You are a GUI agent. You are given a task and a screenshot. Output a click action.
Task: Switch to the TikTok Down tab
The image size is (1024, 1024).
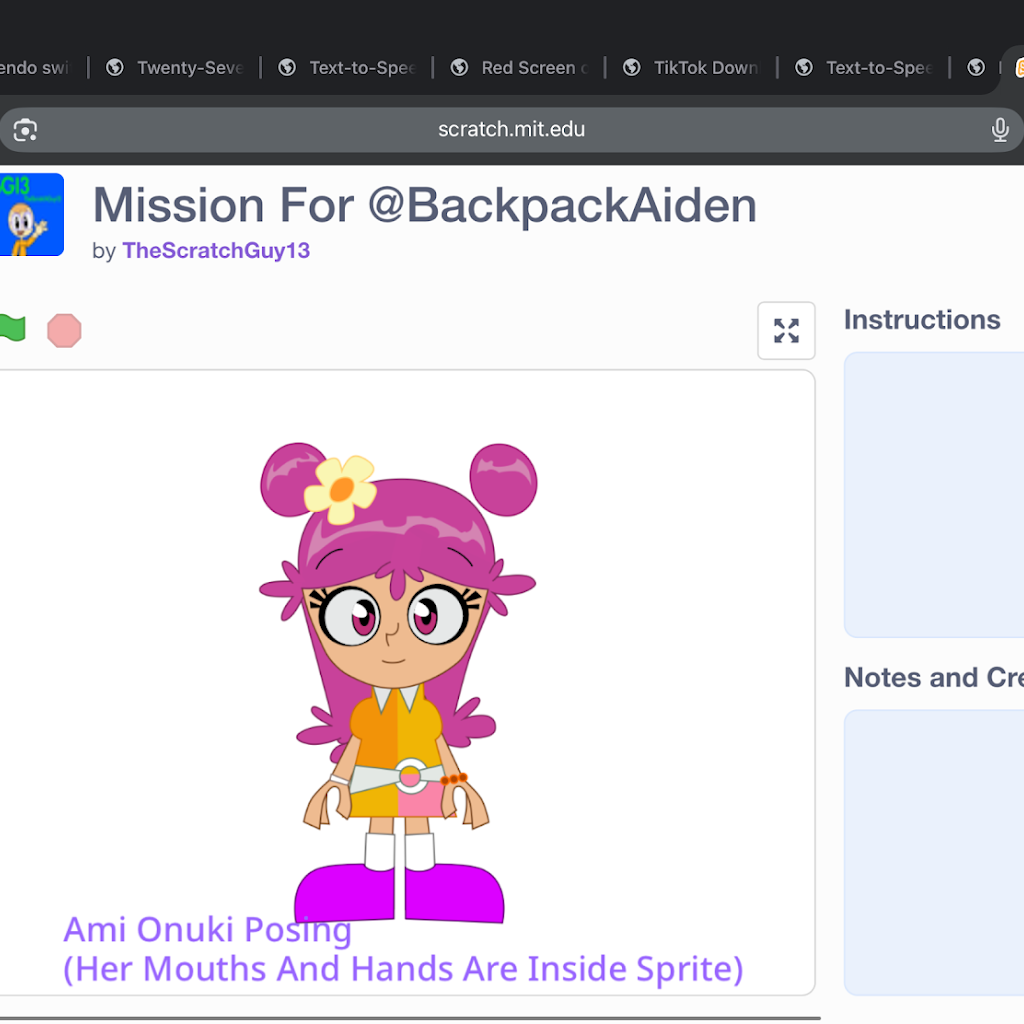coord(692,68)
